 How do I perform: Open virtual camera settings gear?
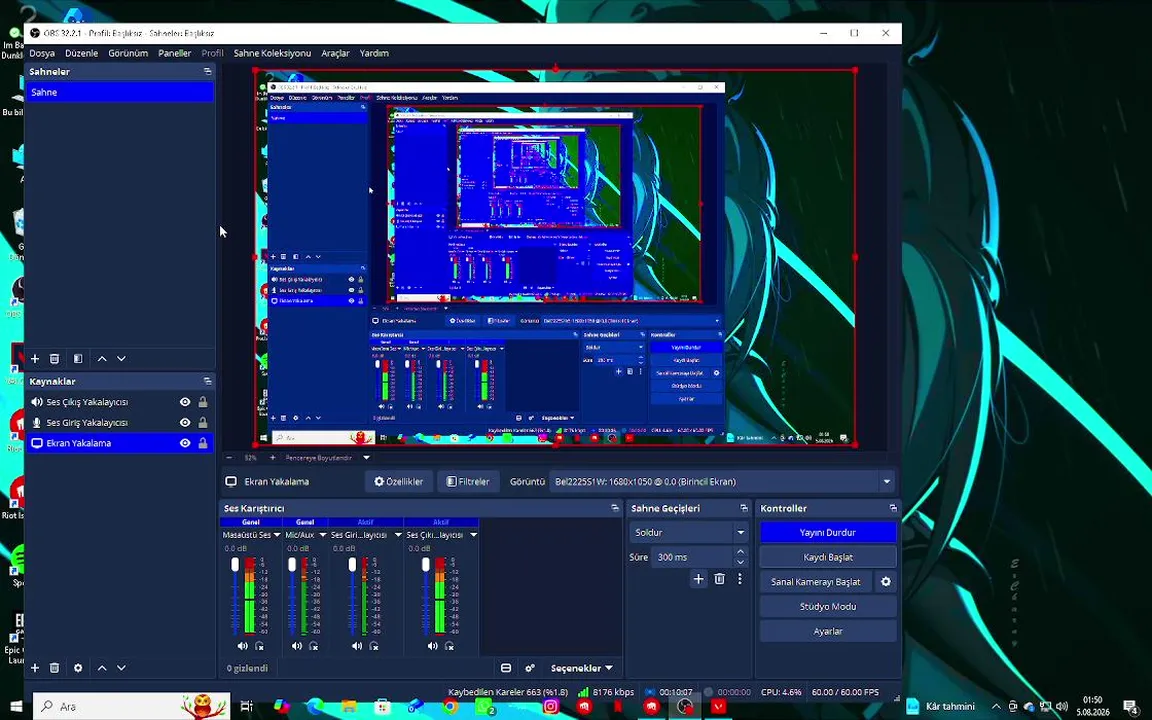tap(886, 581)
